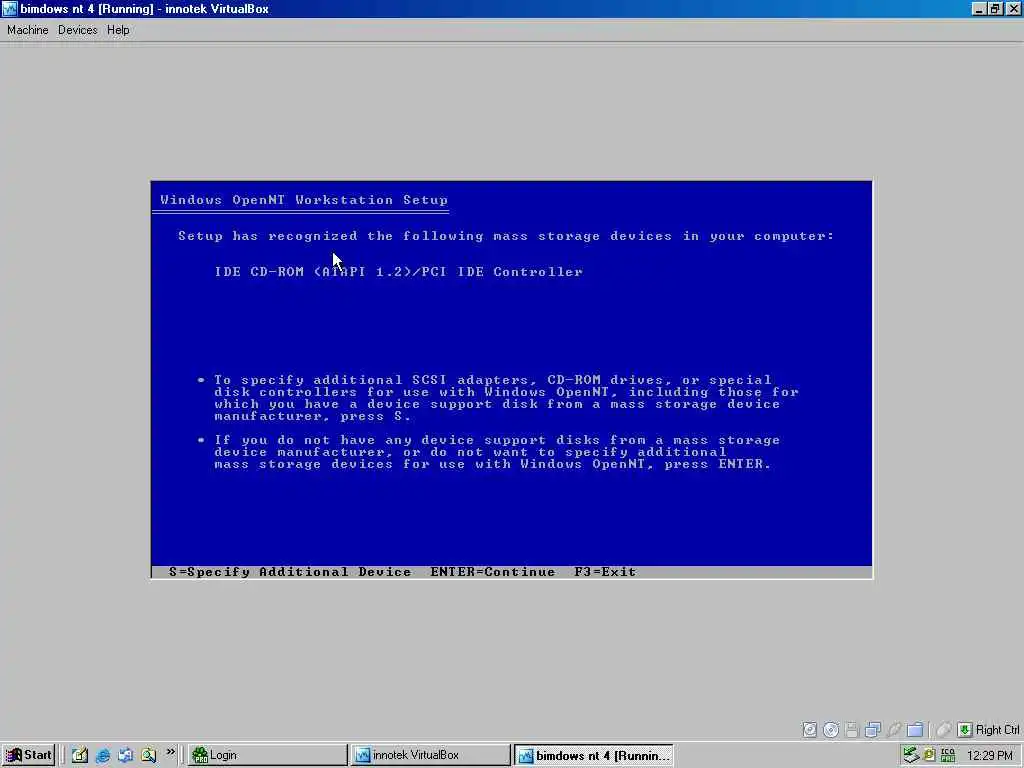Launch the notepad quick launch icon
This screenshot has height=768, width=1024.
[x=80, y=756]
